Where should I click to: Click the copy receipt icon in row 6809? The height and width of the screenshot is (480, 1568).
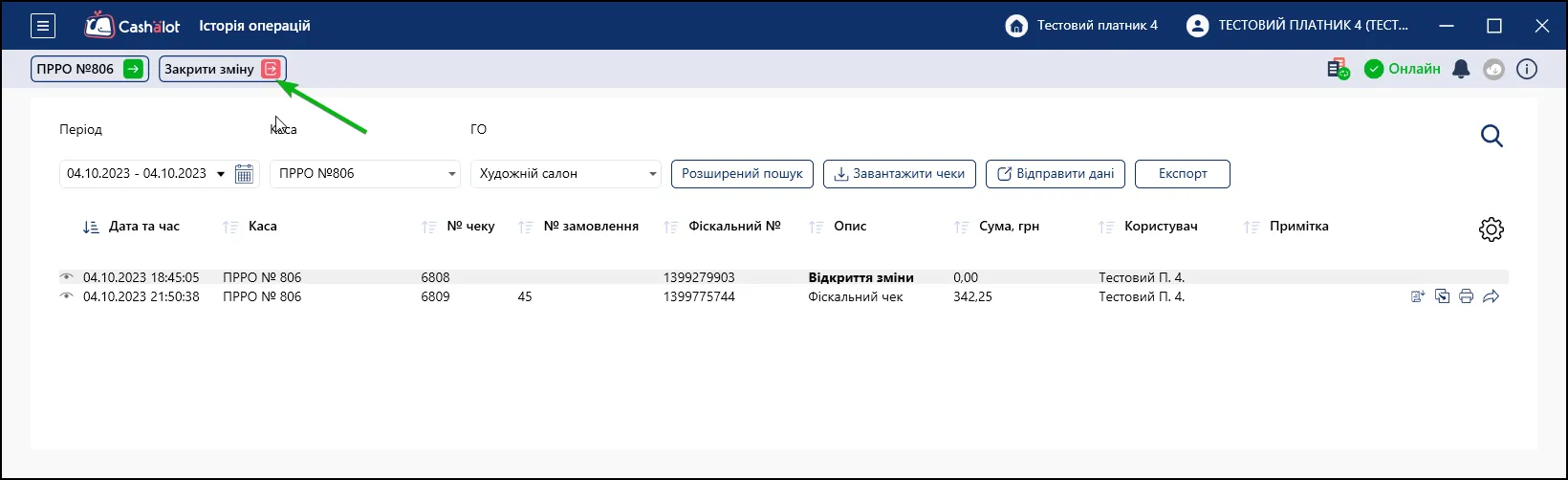pyautogui.click(x=1442, y=296)
